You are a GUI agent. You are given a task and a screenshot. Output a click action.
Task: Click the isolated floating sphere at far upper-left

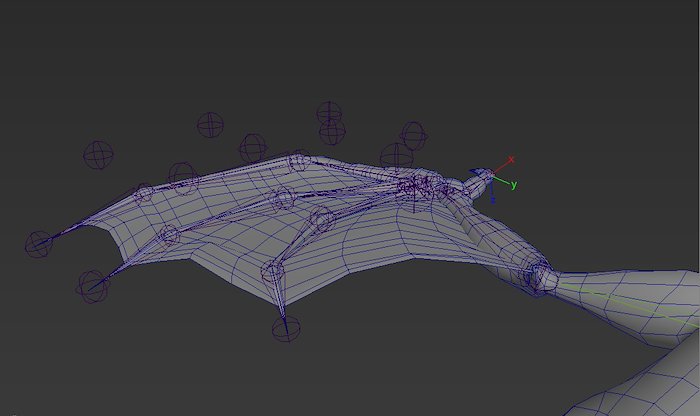click(x=98, y=154)
